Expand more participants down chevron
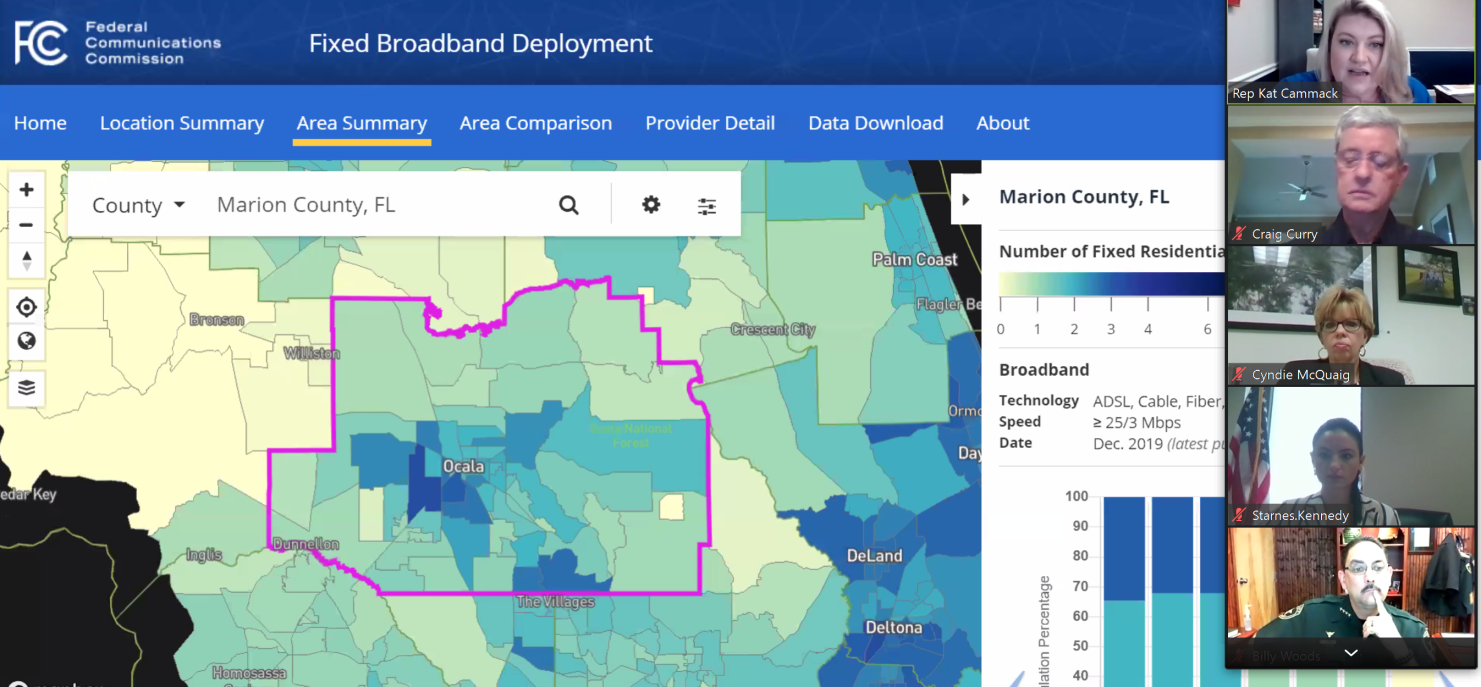1481x687 pixels. pyautogui.click(x=1351, y=653)
